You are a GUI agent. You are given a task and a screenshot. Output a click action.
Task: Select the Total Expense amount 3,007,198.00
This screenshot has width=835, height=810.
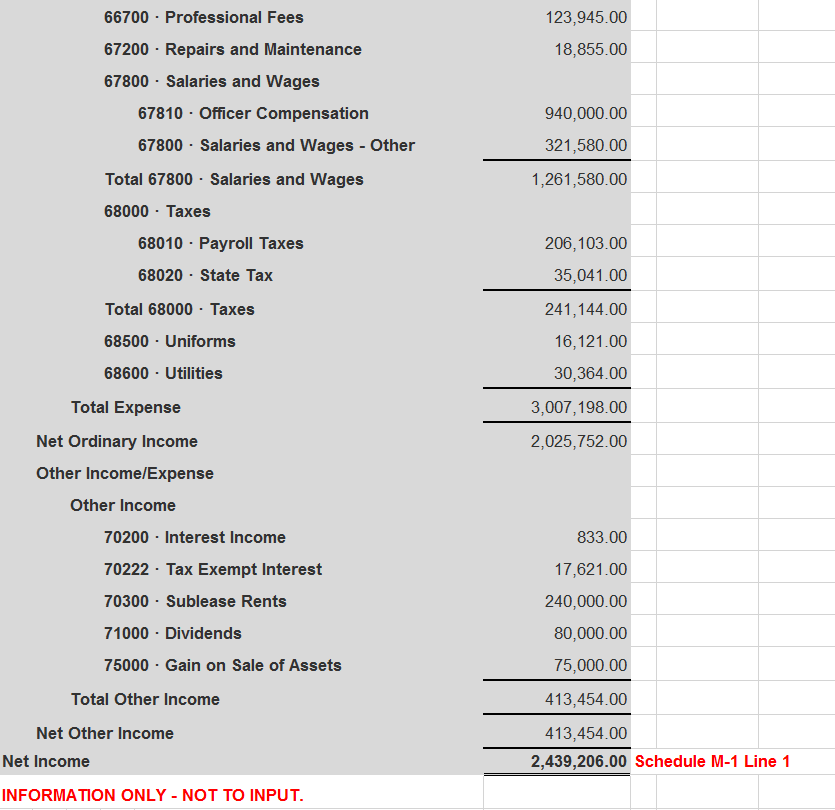(x=579, y=407)
